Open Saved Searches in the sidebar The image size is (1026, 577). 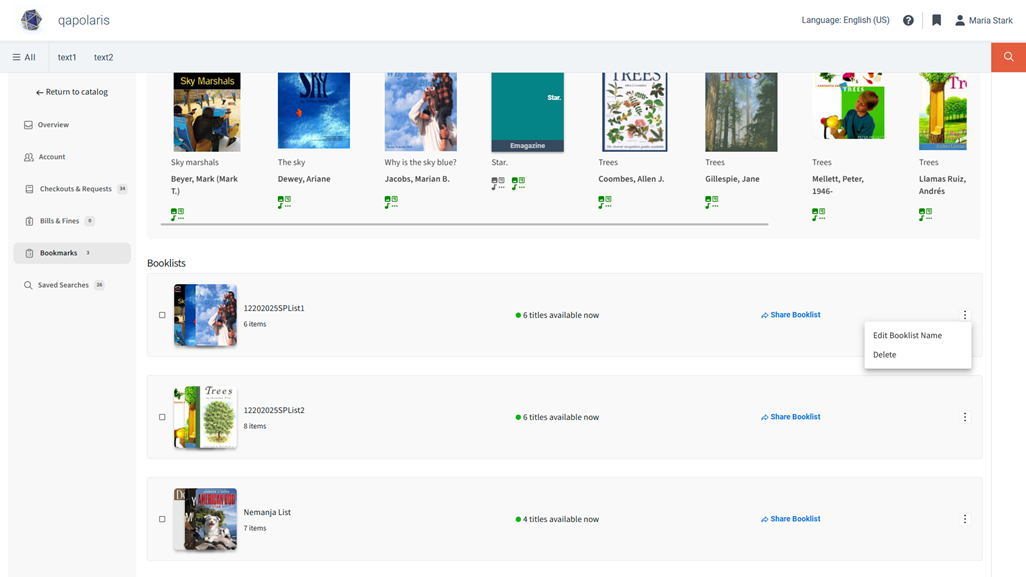coord(64,285)
